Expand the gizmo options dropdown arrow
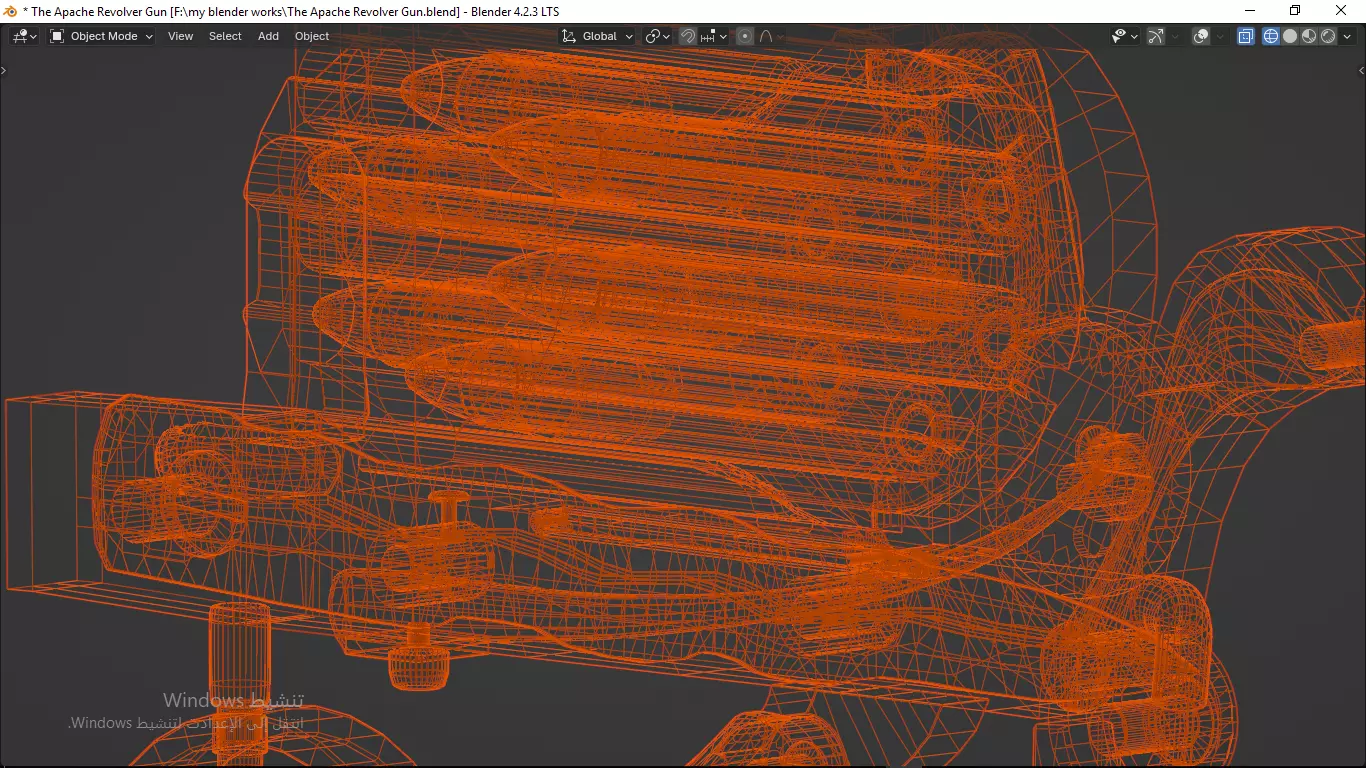The height and width of the screenshot is (768, 1366). [1175, 36]
